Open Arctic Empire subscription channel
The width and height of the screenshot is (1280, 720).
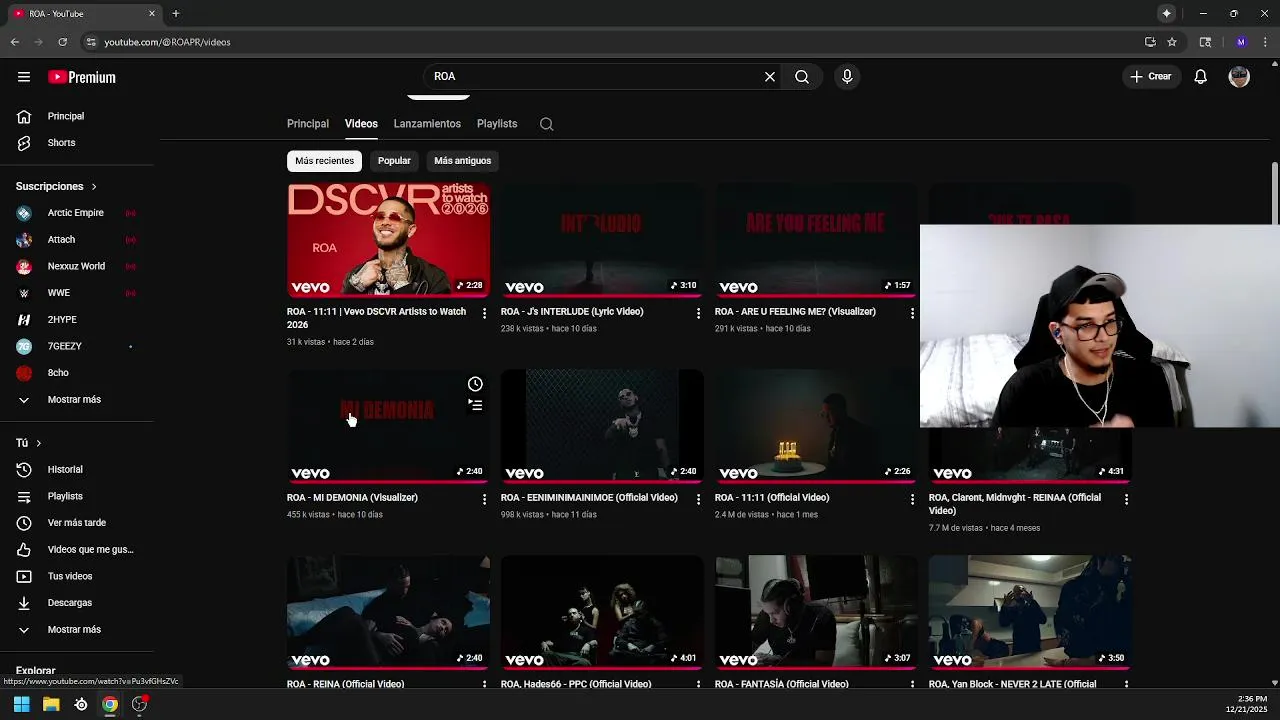click(x=78, y=213)
